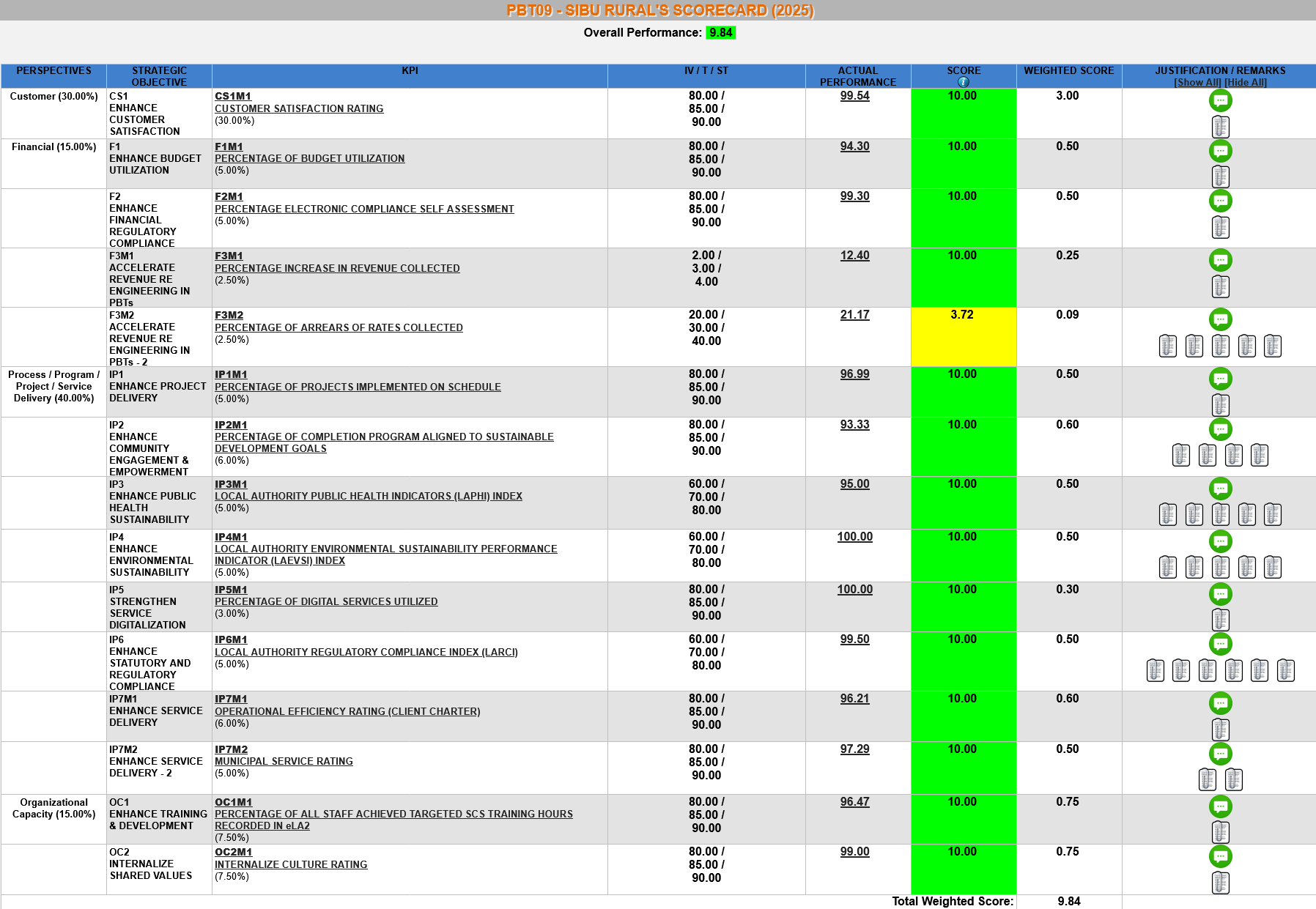Click the green comment icon for IP3M1
The image size is (1316, 909).
pyautogui.click(x=1220, y=489)
